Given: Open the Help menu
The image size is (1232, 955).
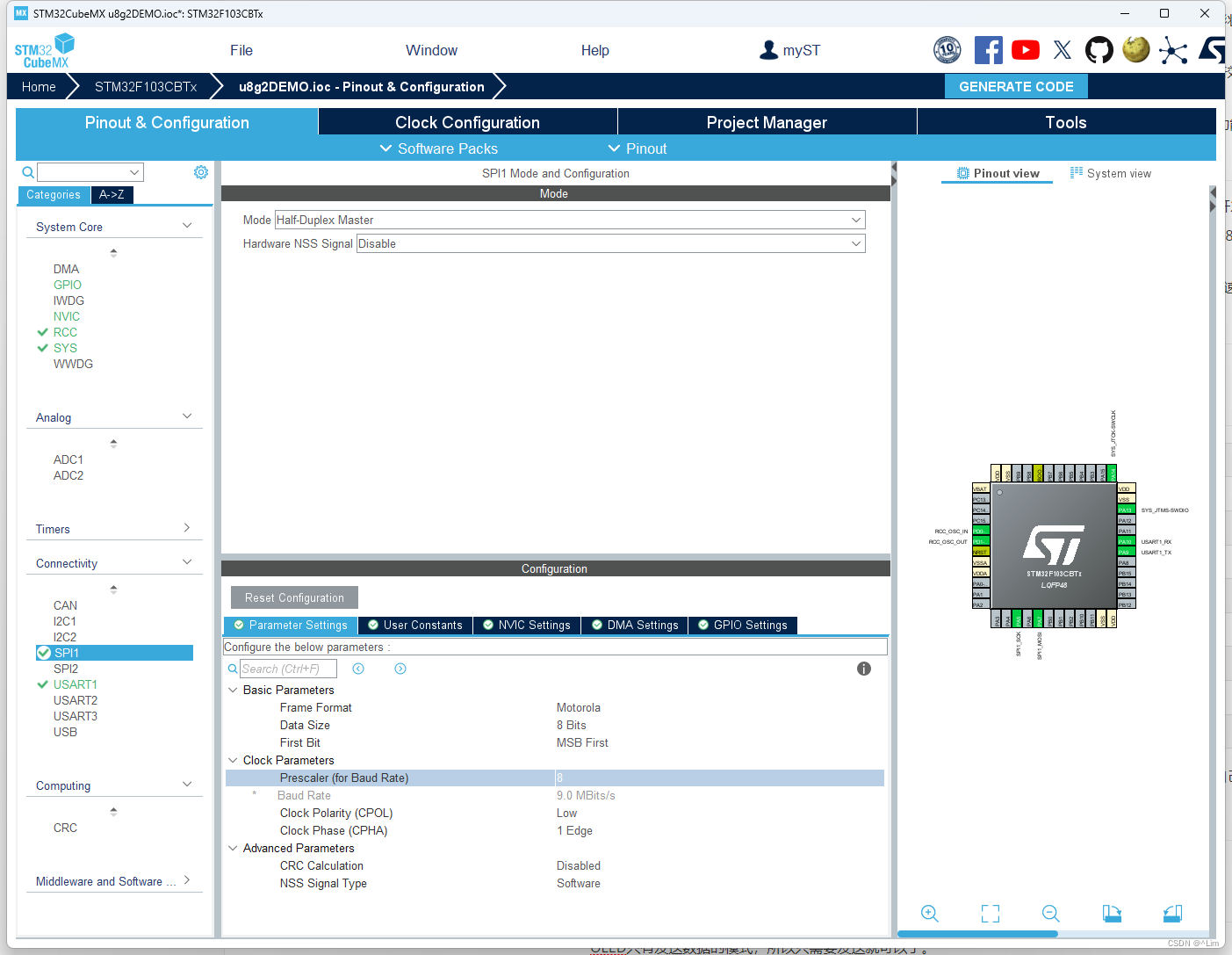Looking at the screenshot, I should (x=594, y=50).
